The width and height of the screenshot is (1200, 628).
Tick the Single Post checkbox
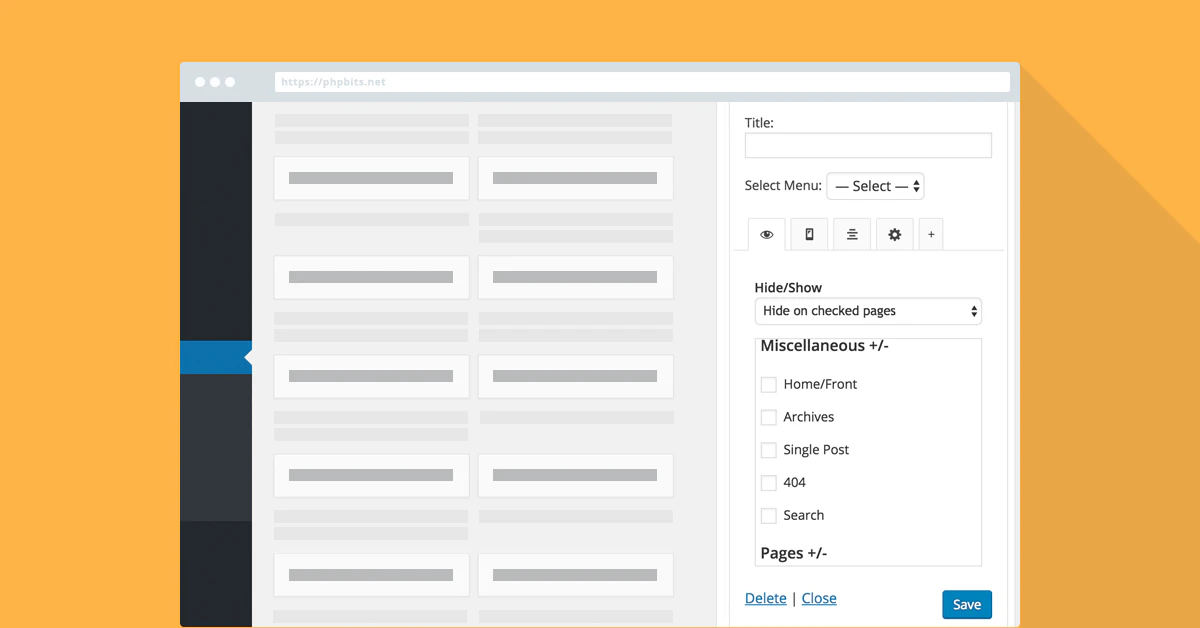point(769,450)
